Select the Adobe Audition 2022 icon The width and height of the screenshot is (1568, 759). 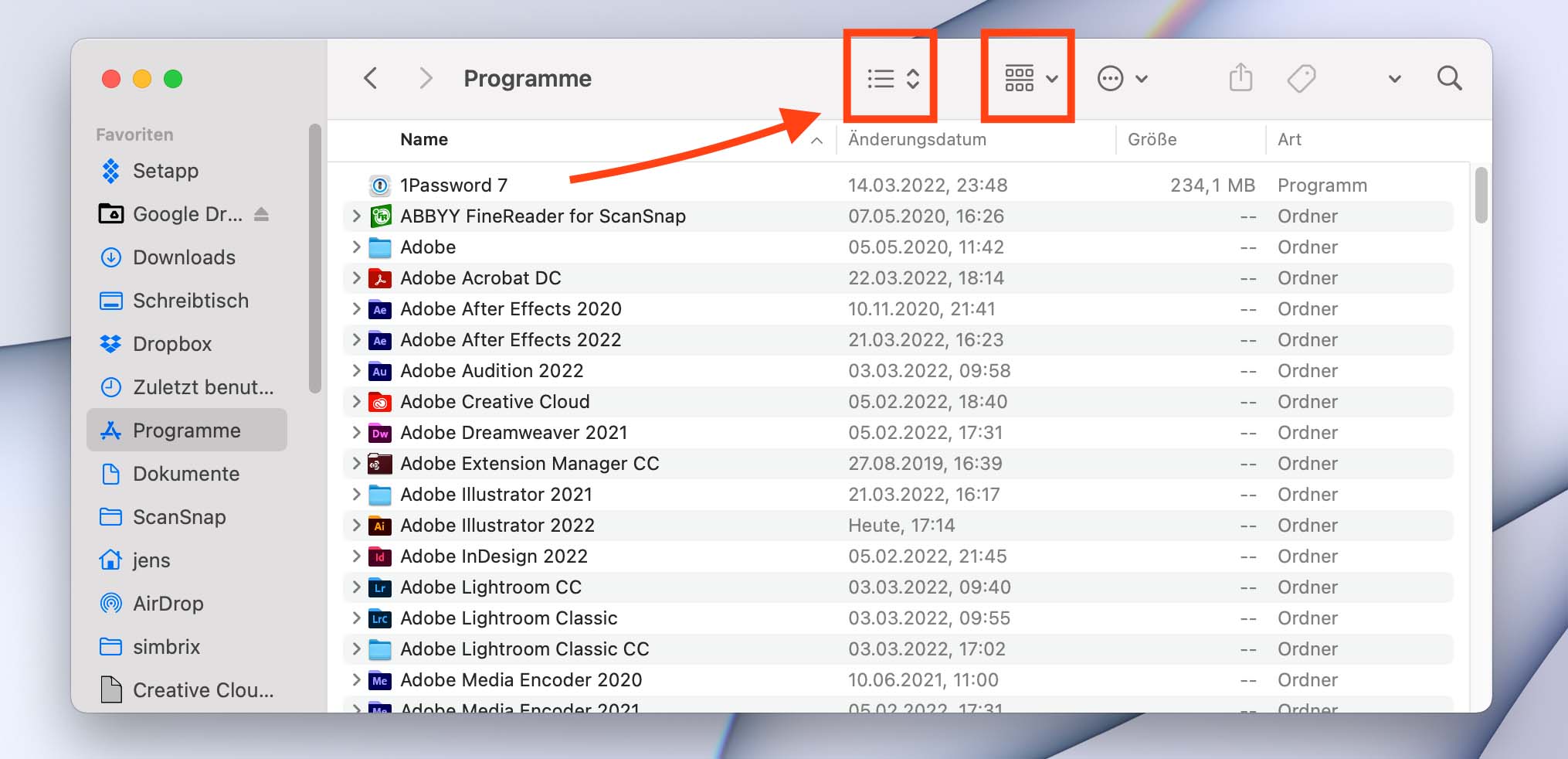(380, 371)
